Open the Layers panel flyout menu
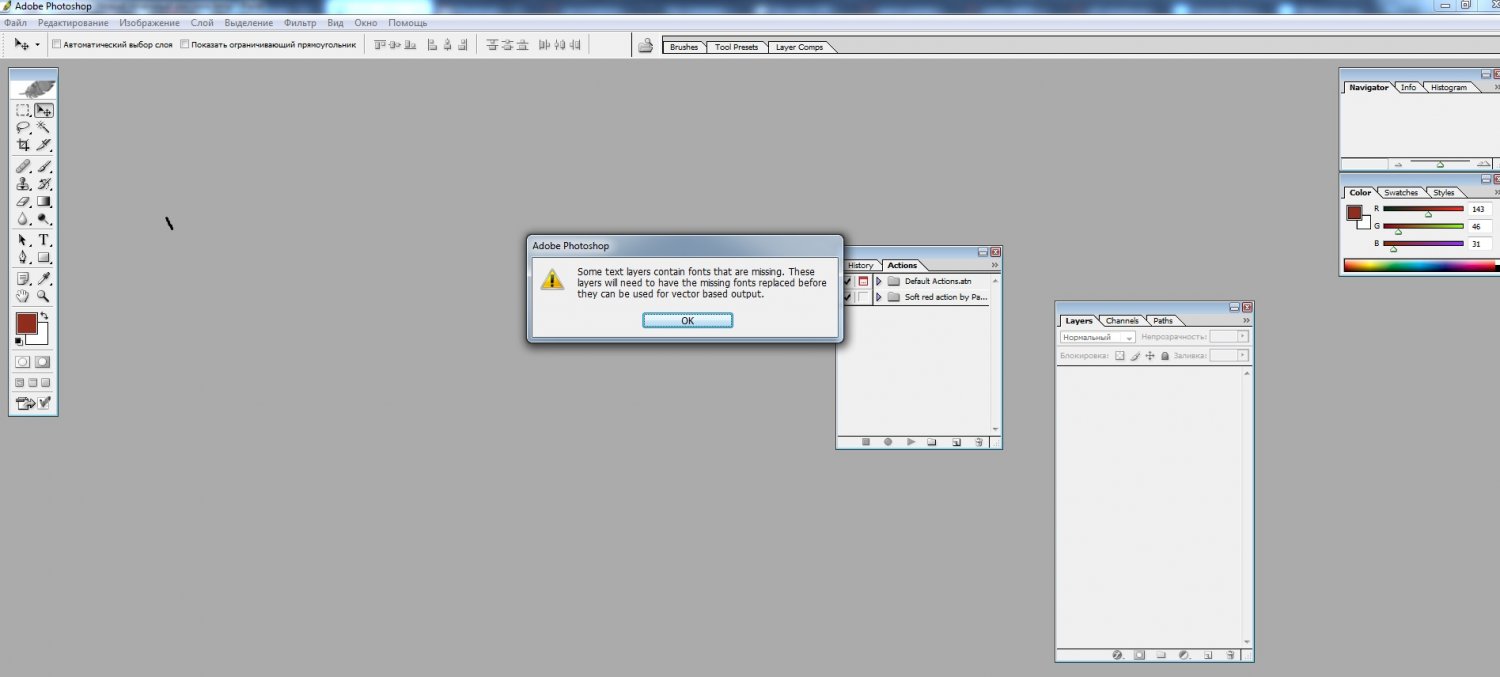Image resolution: width=1500 pixels, height=677 pixels. click(1246, 321)
